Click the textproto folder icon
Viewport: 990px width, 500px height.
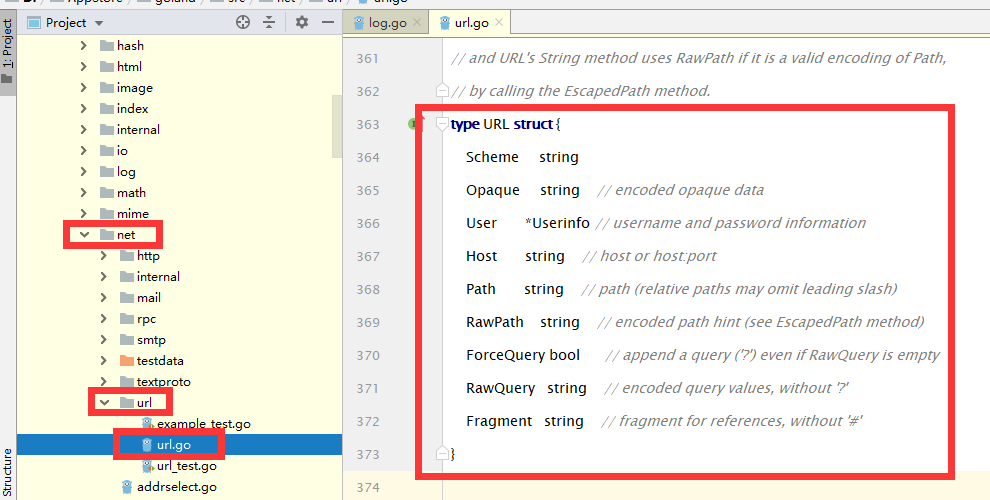126,381
